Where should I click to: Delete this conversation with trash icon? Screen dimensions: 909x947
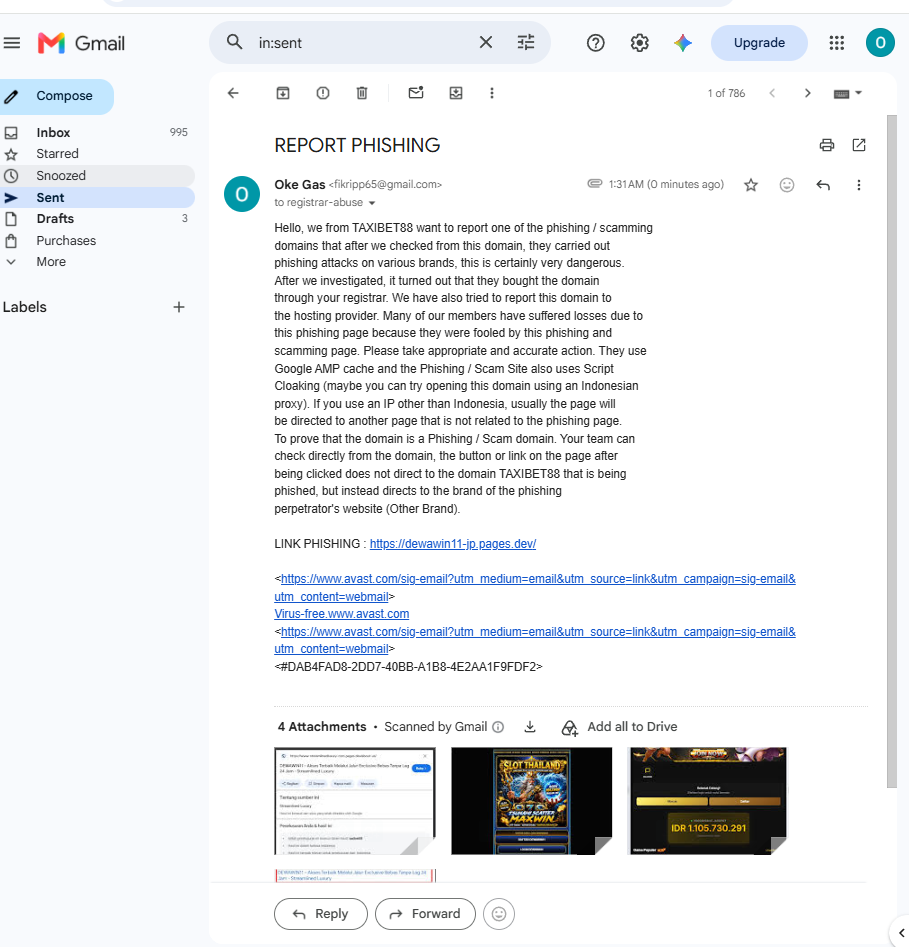362,93
